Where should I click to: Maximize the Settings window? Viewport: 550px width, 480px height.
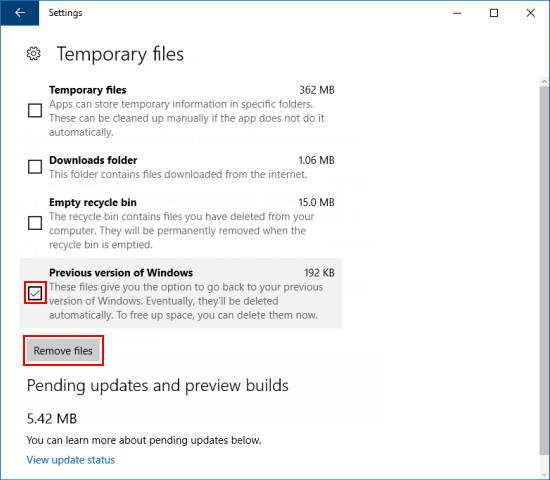pos(494,13)
